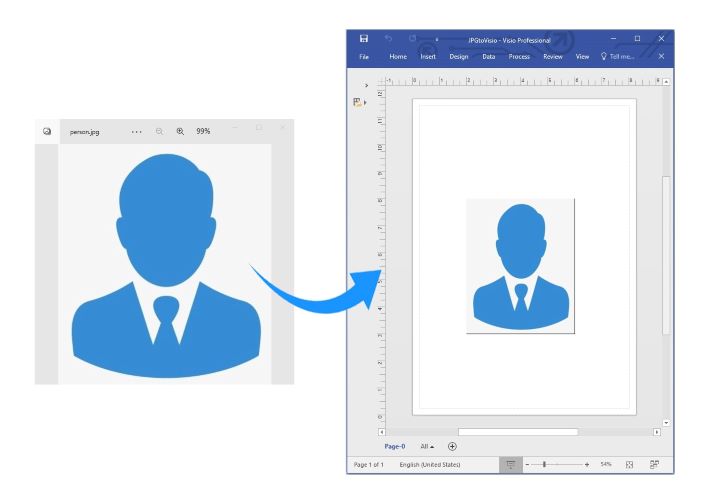Click the Undo arrow in Visio
The image size is (702, 500).
click(387, 39)
